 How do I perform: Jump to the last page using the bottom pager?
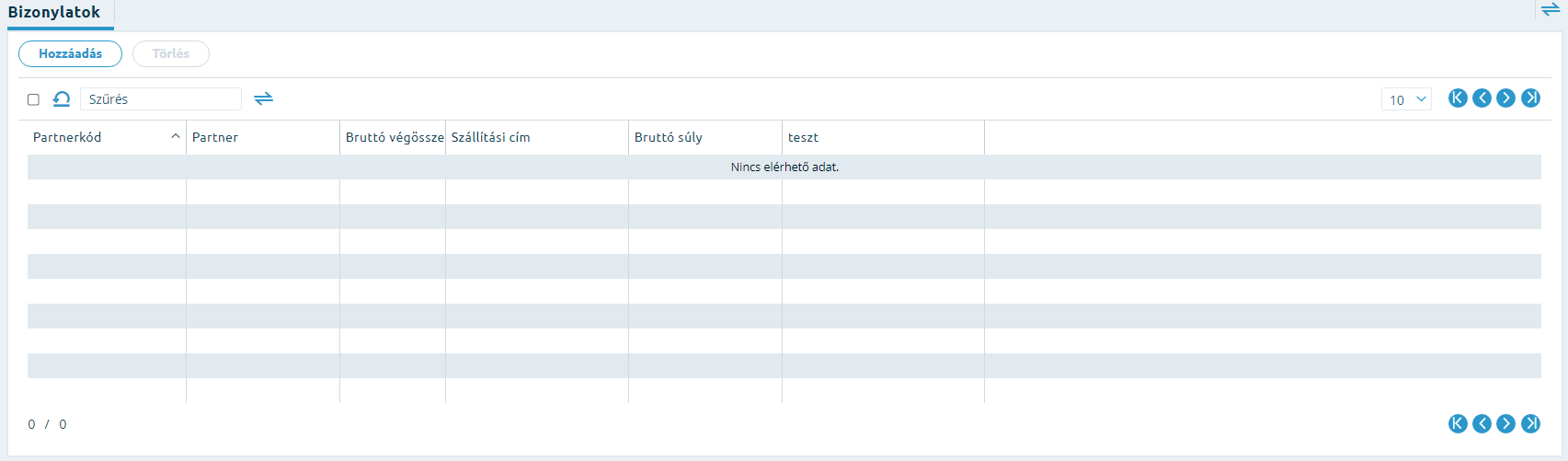point(1530,423)
